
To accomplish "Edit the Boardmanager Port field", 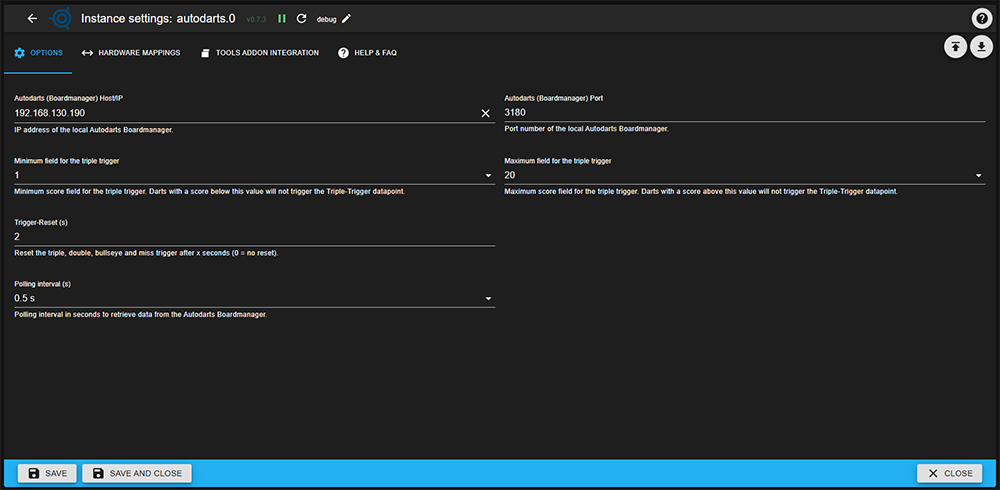I will tap(744, 113).
